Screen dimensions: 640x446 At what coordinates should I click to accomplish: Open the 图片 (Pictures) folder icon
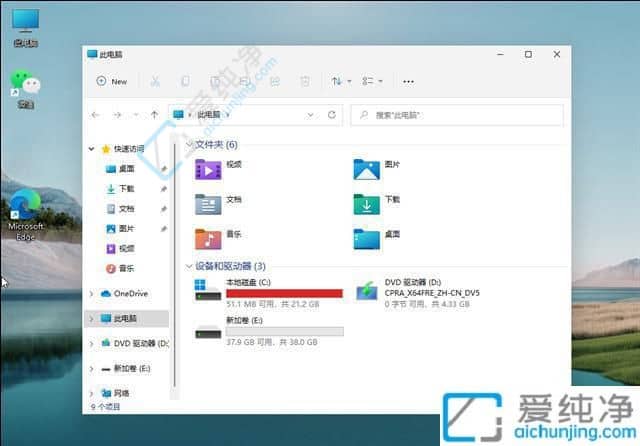pos(366,169)
